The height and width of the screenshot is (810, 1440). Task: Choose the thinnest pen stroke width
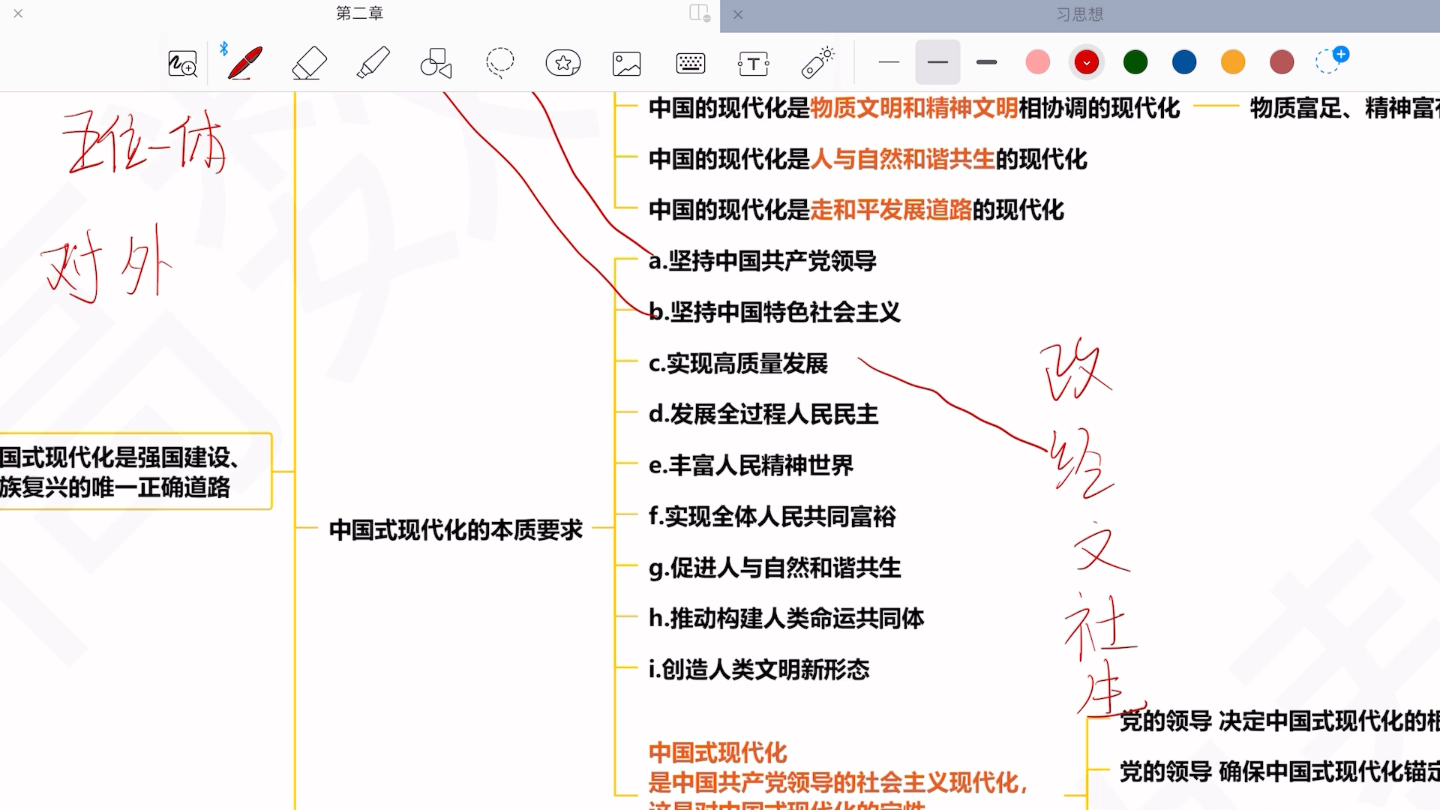tap(889, 62)
